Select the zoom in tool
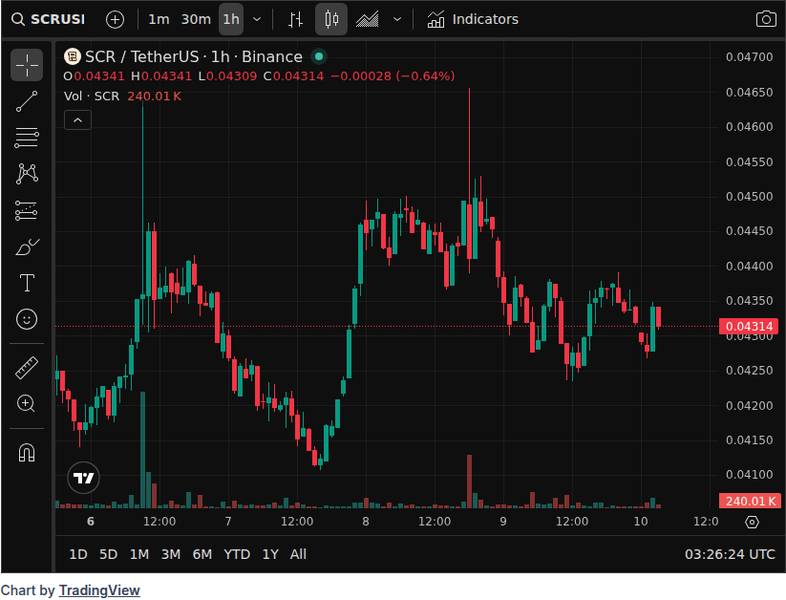 click(27, 404)
